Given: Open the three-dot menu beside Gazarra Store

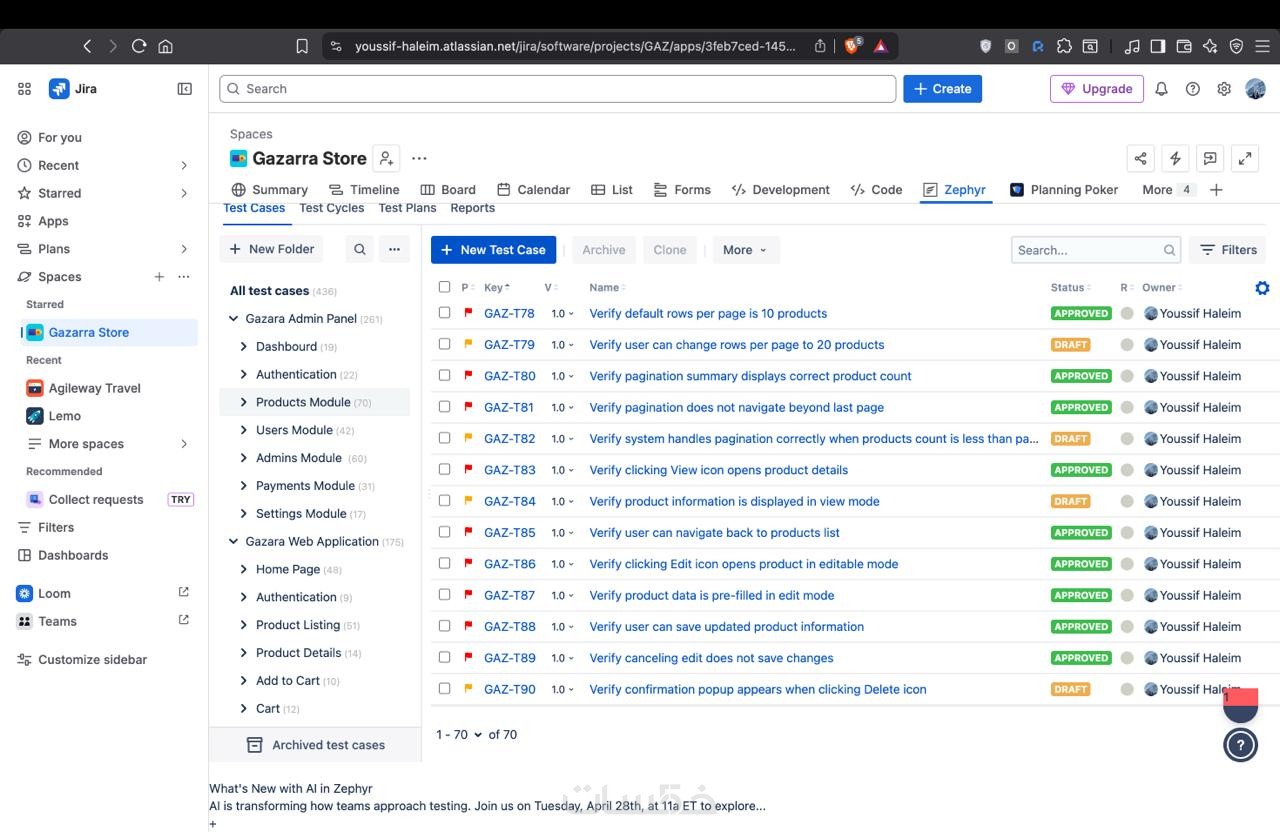Looking at the screenshot, I should coord(419,158).
